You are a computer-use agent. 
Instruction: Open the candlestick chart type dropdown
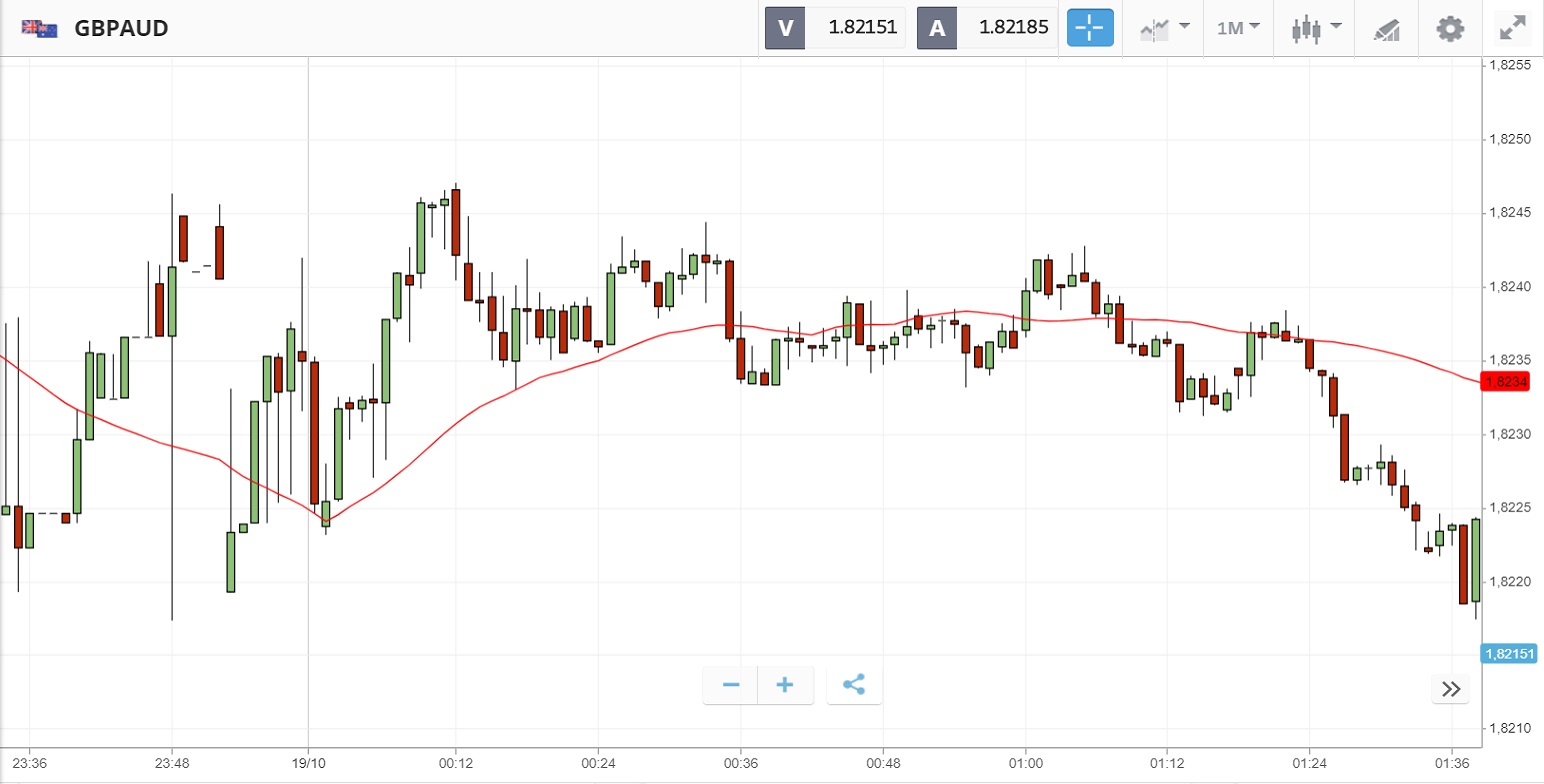pos(1312,28)
